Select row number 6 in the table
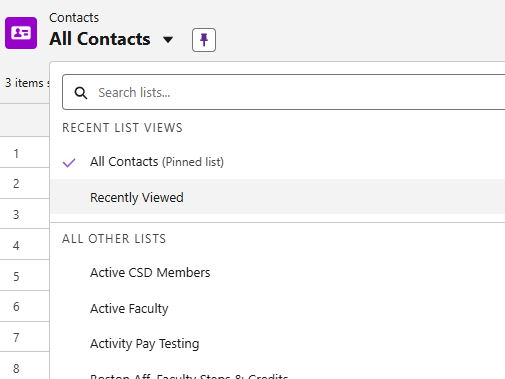The height and width of the screenshot is (379, 505). 16,307
